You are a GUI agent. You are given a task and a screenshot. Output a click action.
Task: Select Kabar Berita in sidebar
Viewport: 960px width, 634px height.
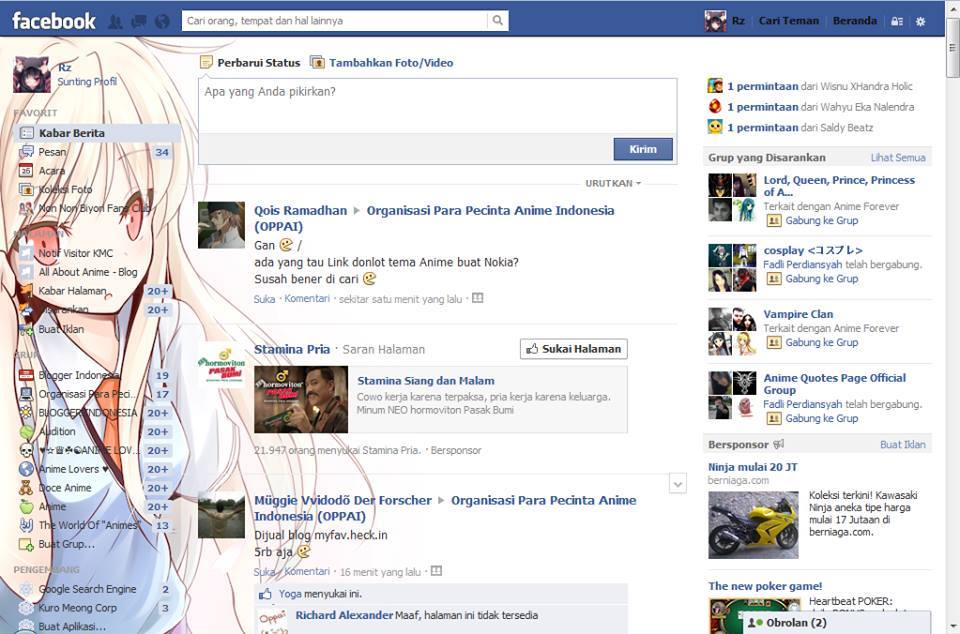(x=97, y=133)
